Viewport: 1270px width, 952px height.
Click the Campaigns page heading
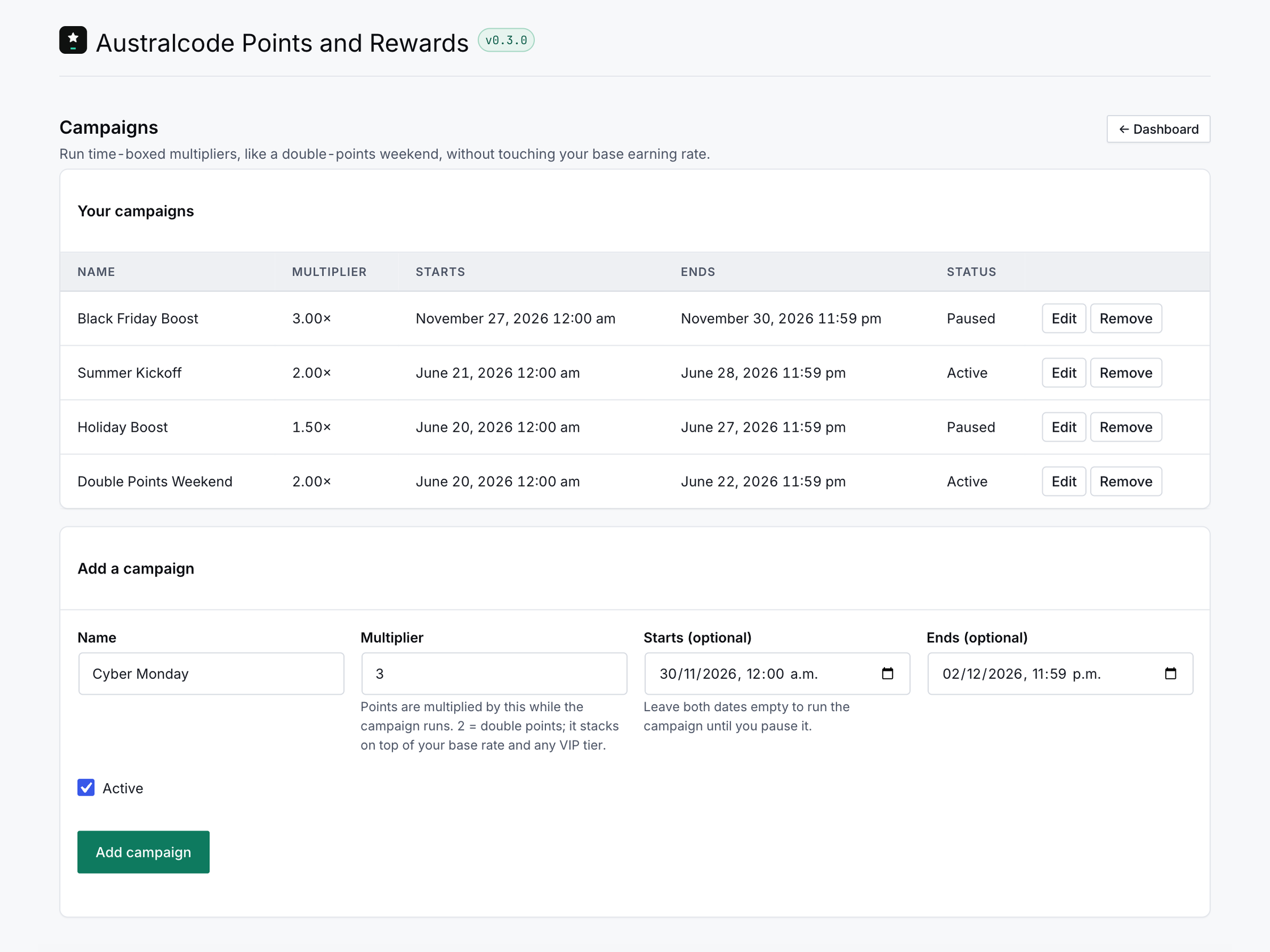[108, 127]
